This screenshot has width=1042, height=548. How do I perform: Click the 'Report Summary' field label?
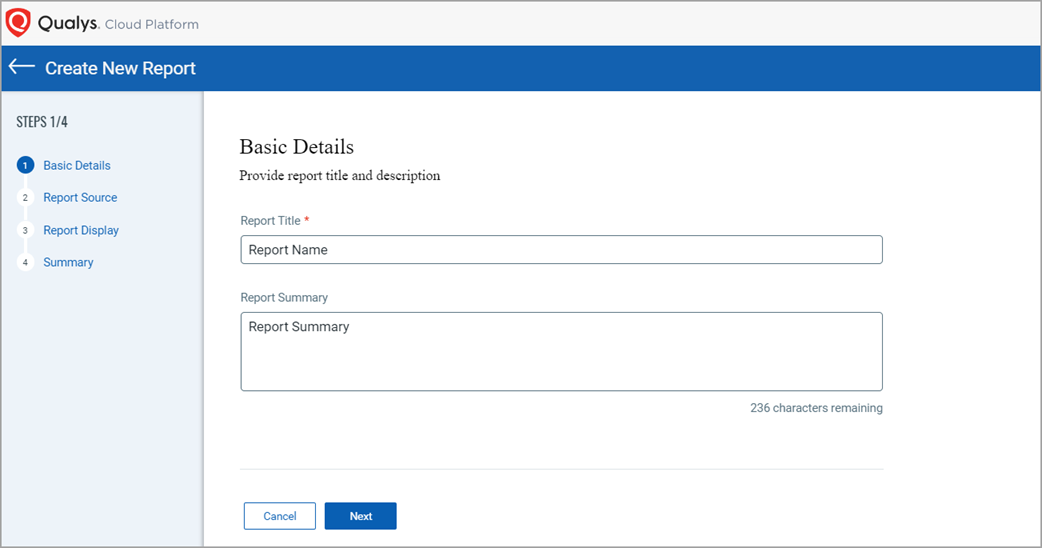click(284, 298)
